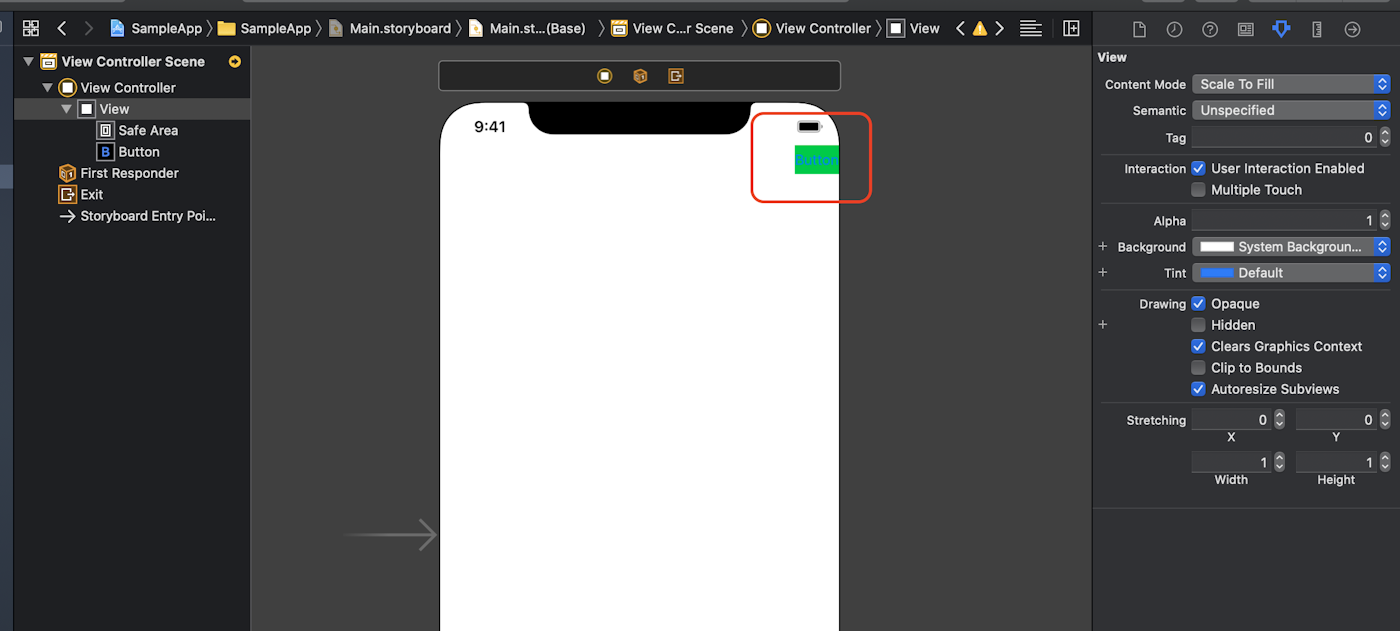Screen dimensions: 1400x631
Task: Open Tint Default dropdown
Action: [1291, 272]
